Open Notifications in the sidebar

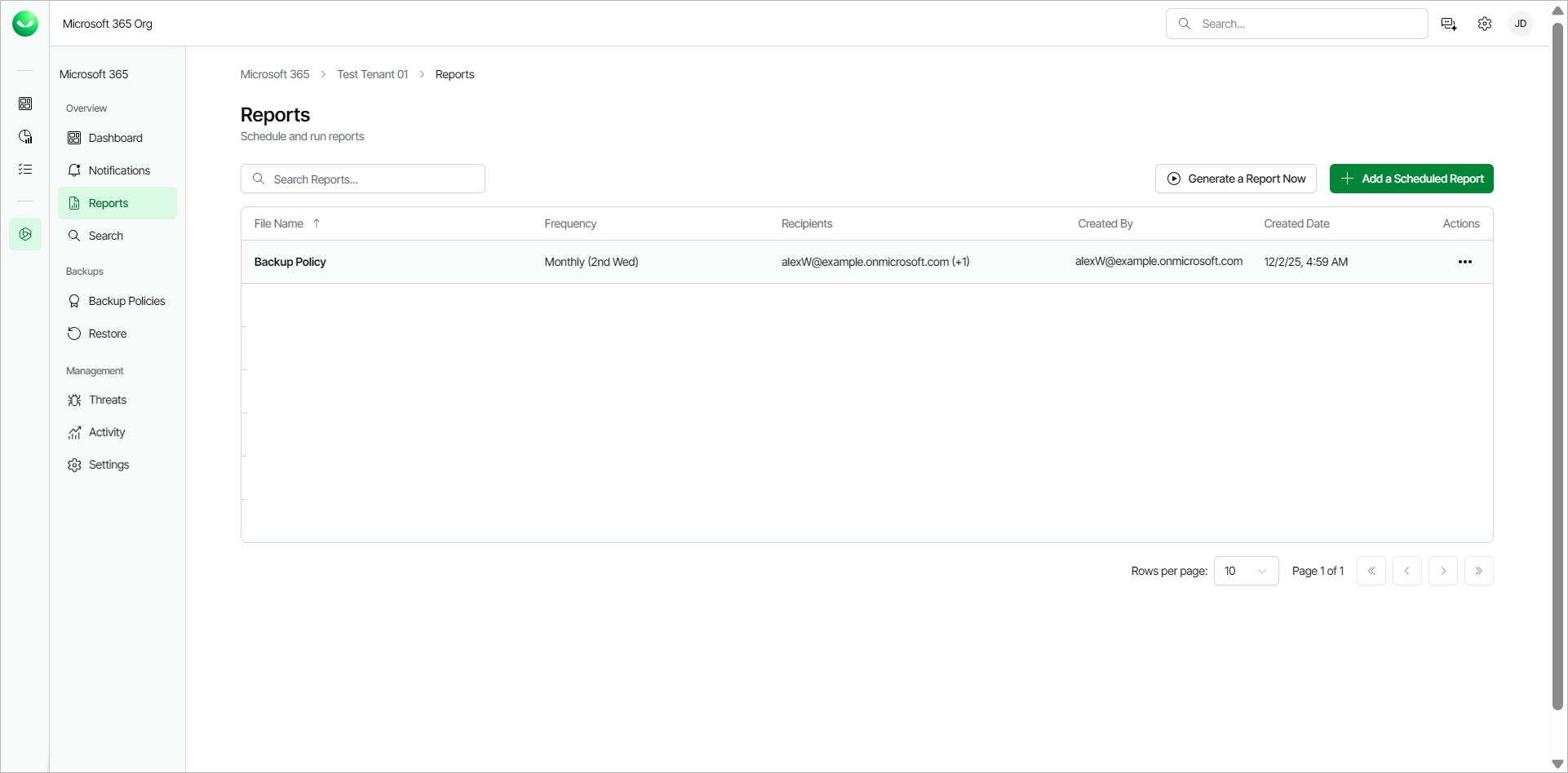[119, 170]
